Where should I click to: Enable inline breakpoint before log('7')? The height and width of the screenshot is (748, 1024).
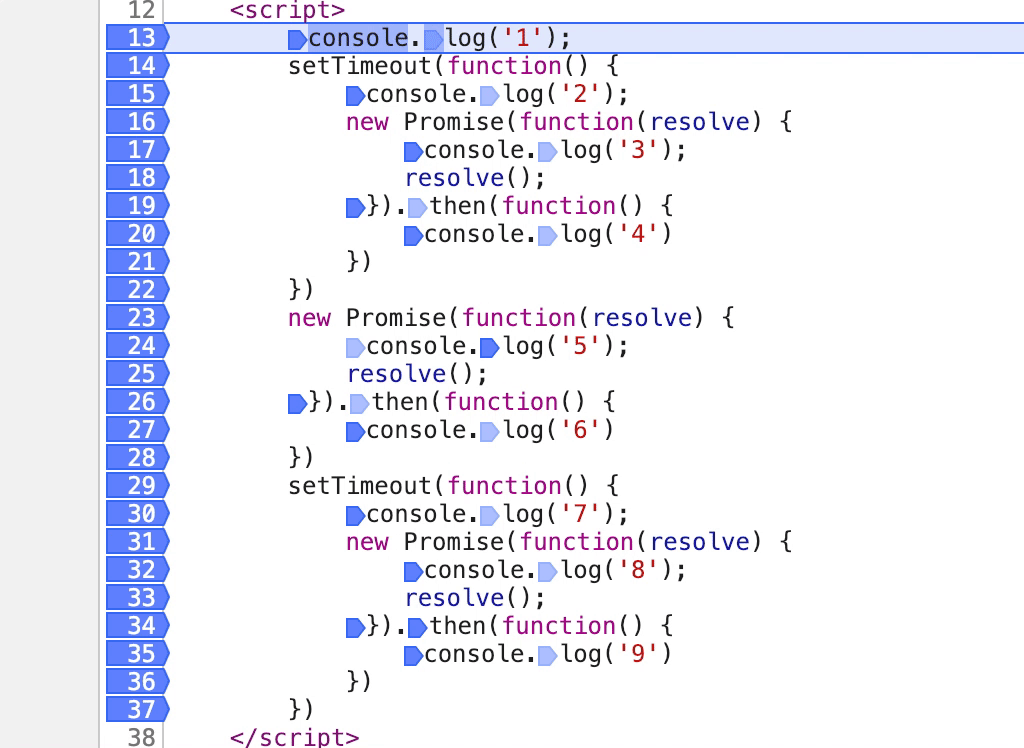coord(490,517)
